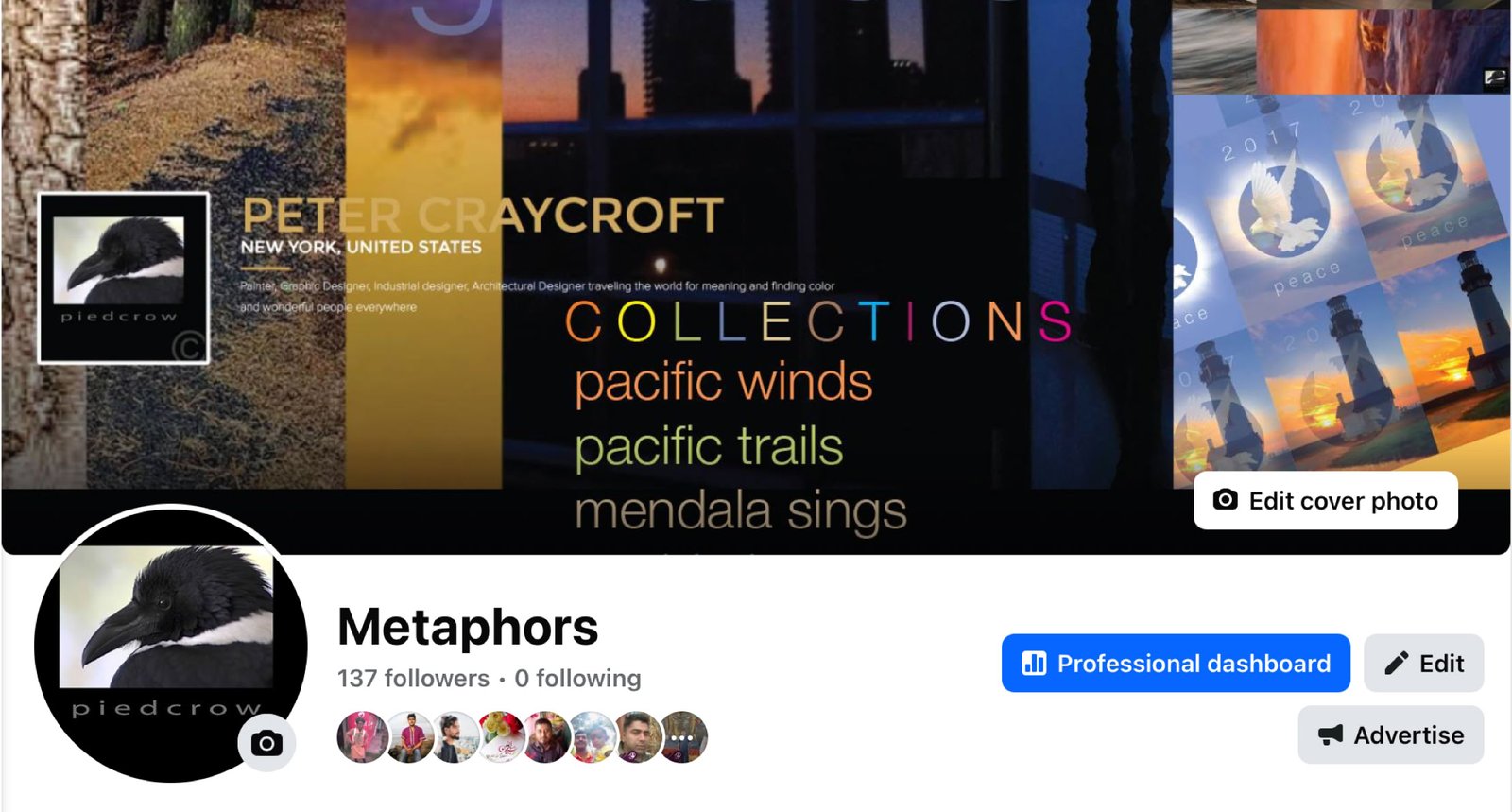Click the camera icon on the profile picture
Viewport: 1512px width, 812px height.
[266, 743]
